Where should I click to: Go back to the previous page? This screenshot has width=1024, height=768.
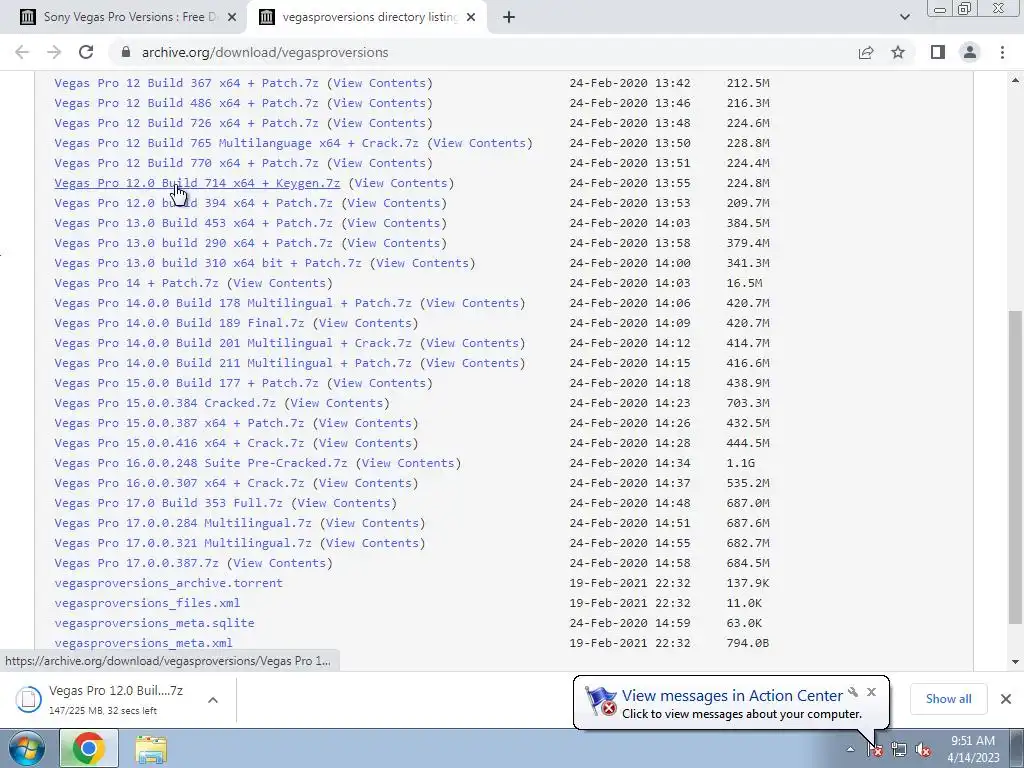(x=22, y=52)
